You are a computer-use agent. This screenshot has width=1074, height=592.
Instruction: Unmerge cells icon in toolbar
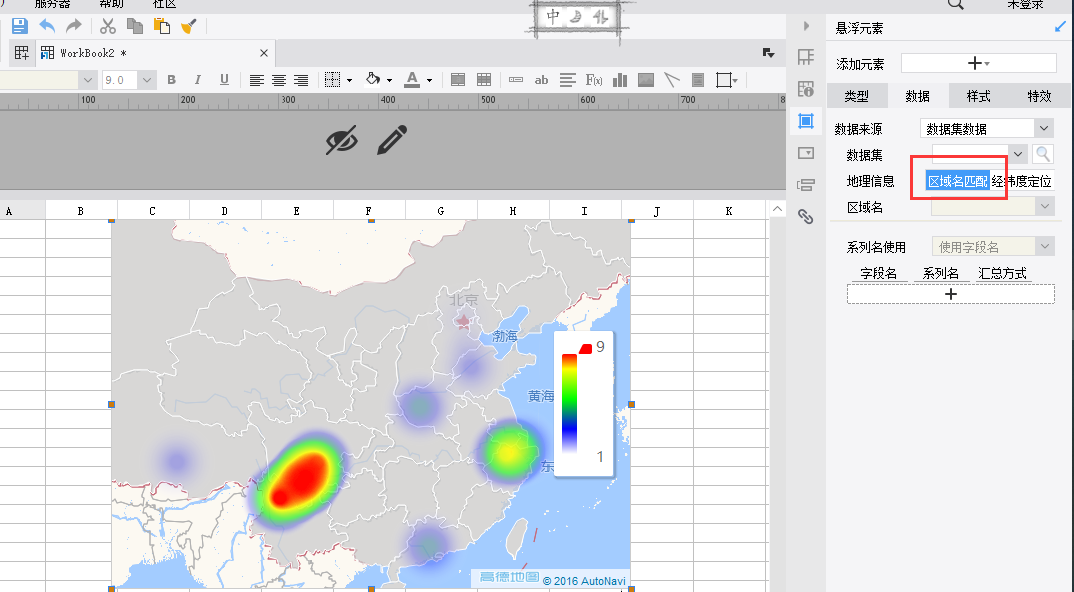pyautogui.click(x=484, y=80)
